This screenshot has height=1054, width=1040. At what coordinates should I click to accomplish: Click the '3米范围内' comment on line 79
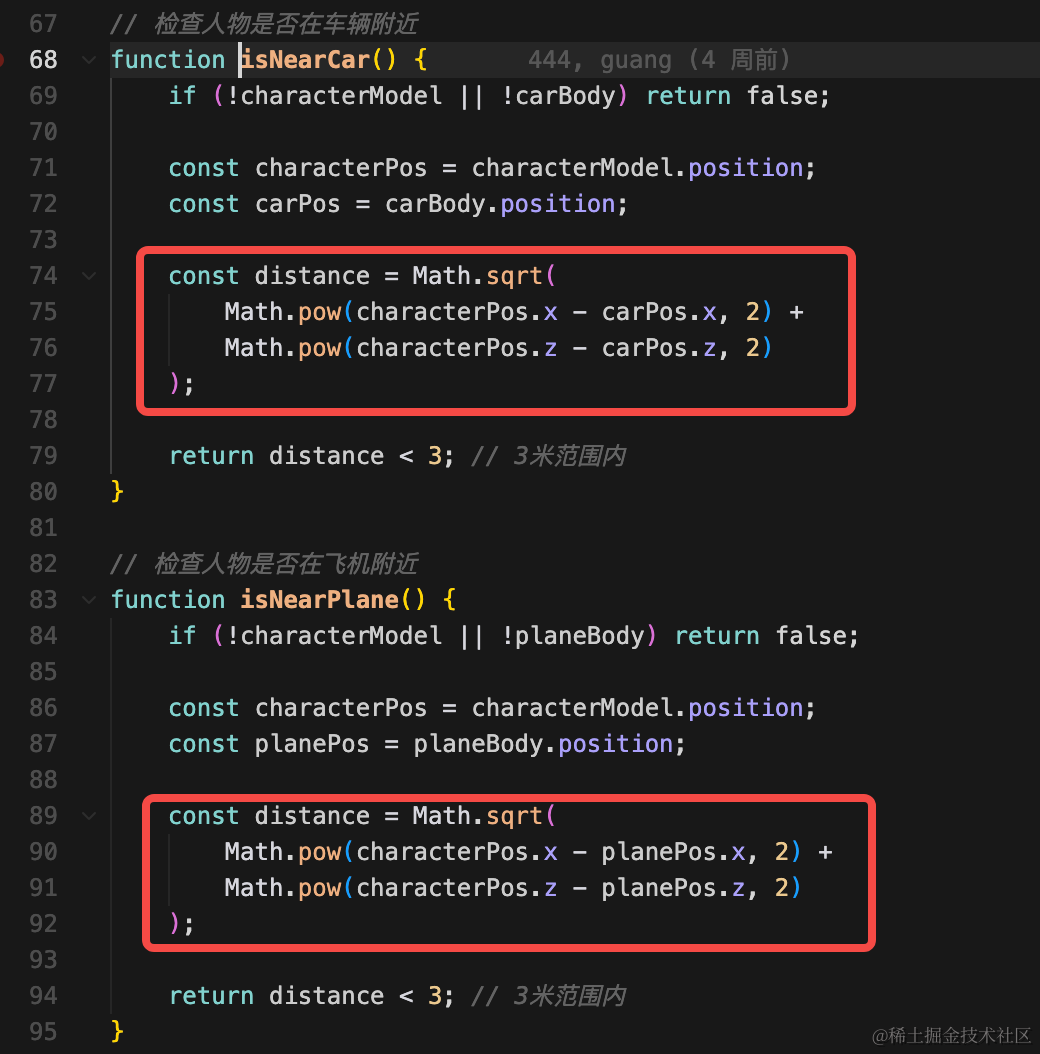point(569,456)
